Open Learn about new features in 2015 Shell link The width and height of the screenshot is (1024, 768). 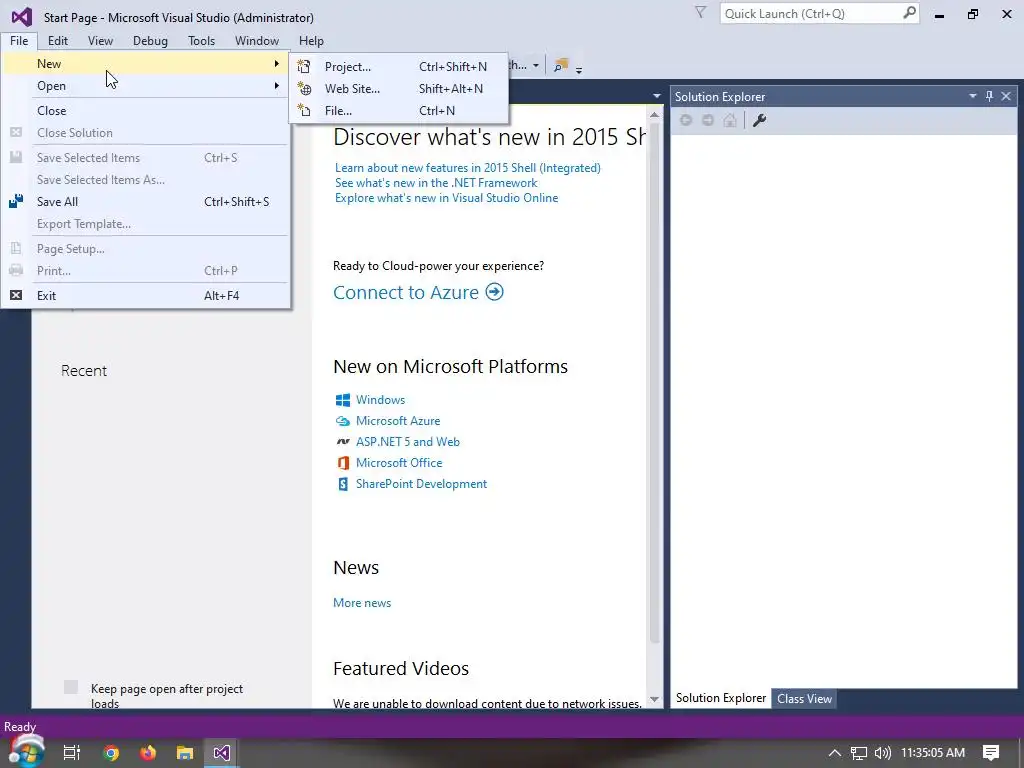[468, 167]
